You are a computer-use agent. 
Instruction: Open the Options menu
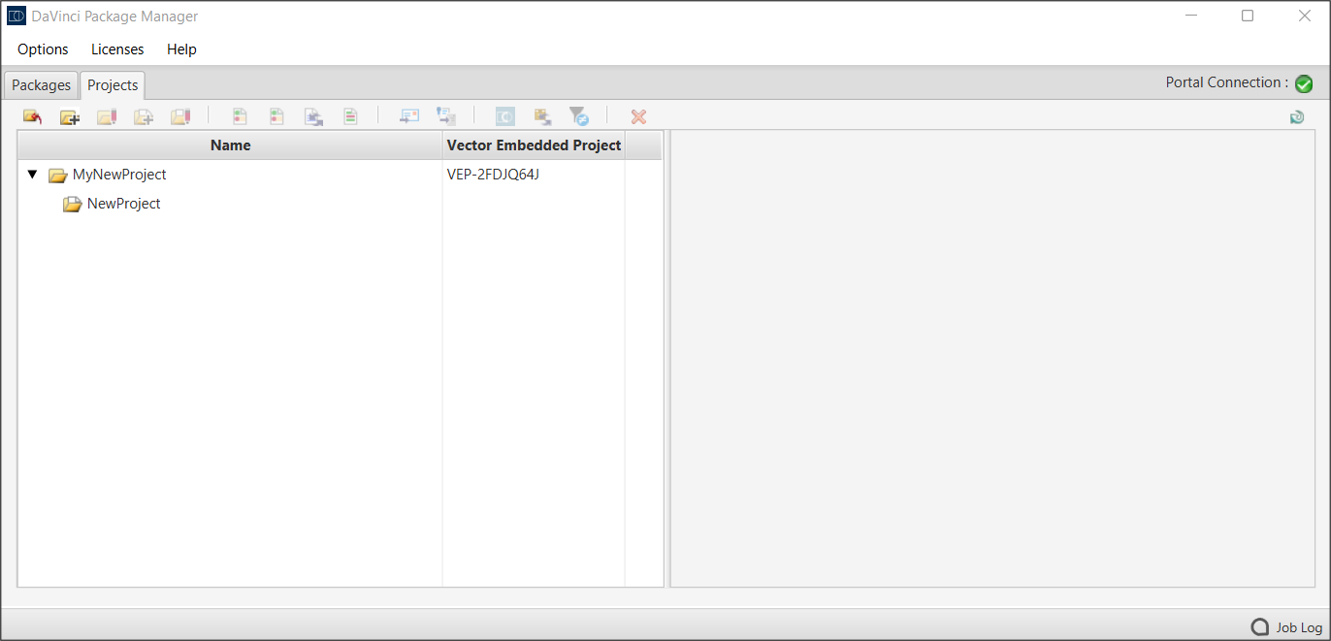point(43,49)
